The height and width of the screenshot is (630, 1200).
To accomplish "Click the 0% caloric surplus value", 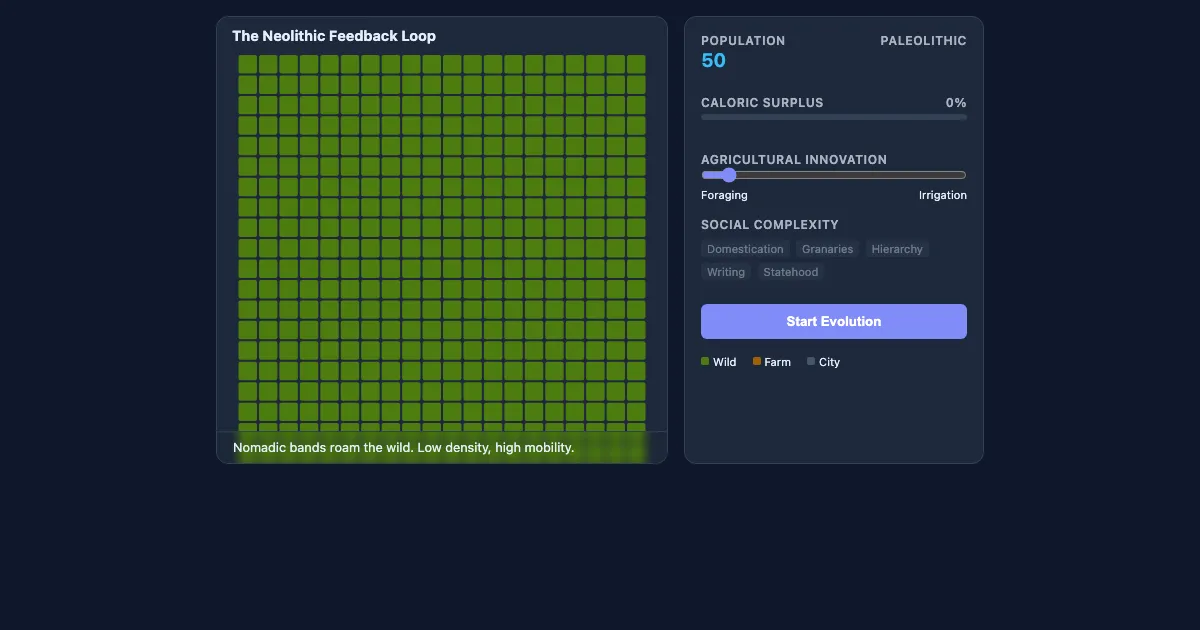I will pos(956,103).
